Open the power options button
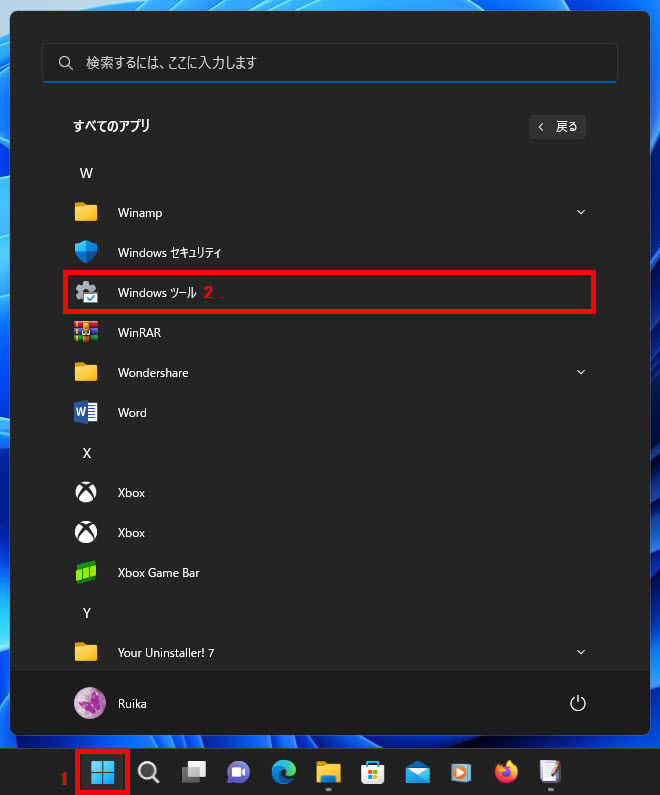 (577, 703)
